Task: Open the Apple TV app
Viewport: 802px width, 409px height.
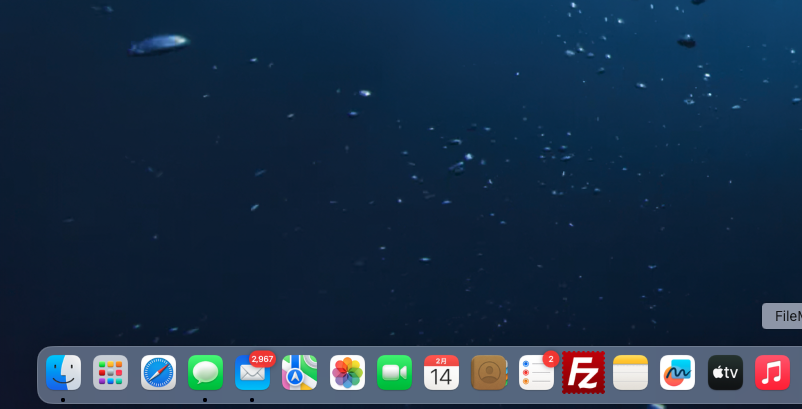Action: click(x=725, y=373)
